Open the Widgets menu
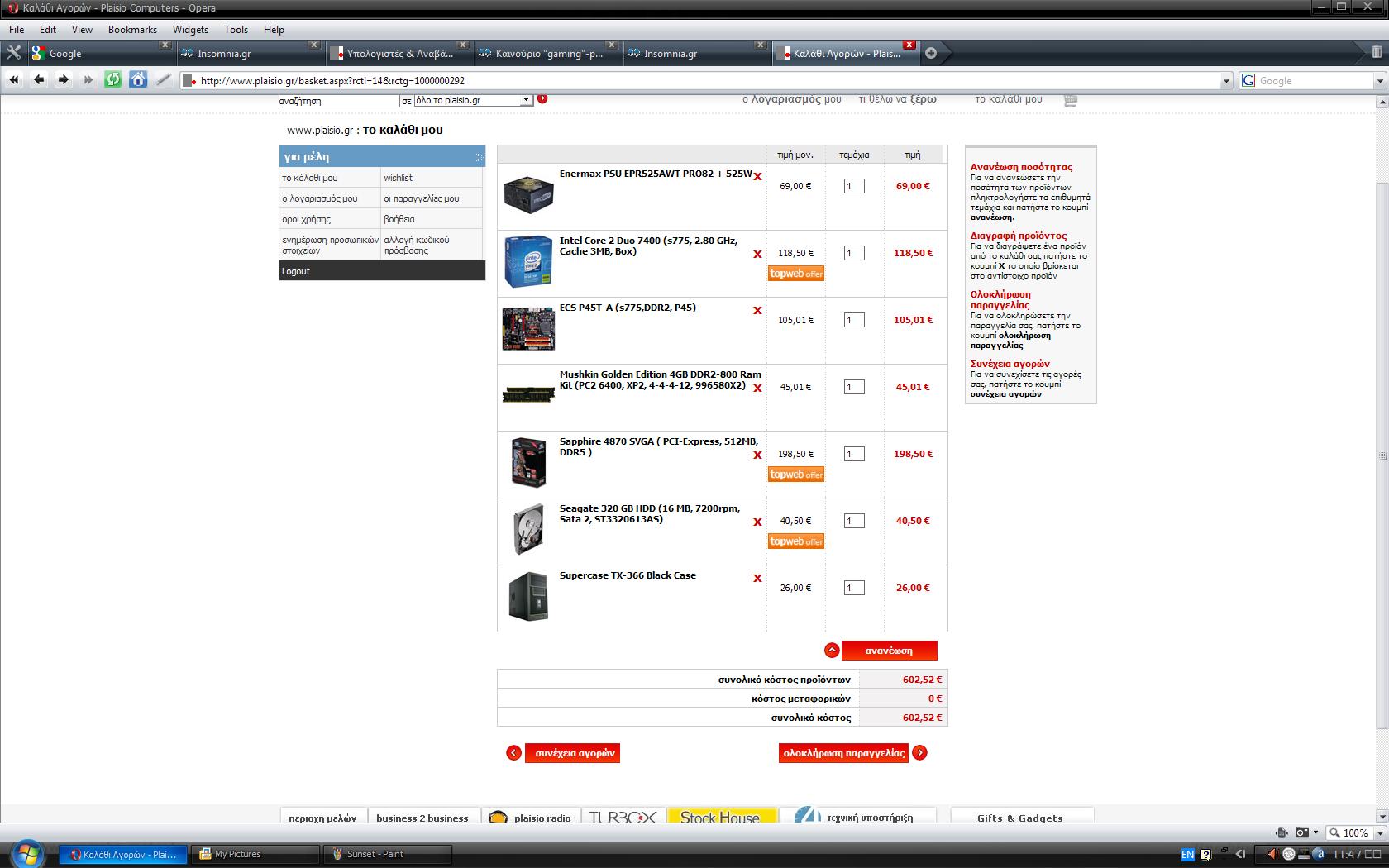The height and width of the screenshot is (868, 1389). tap(190, 29)
